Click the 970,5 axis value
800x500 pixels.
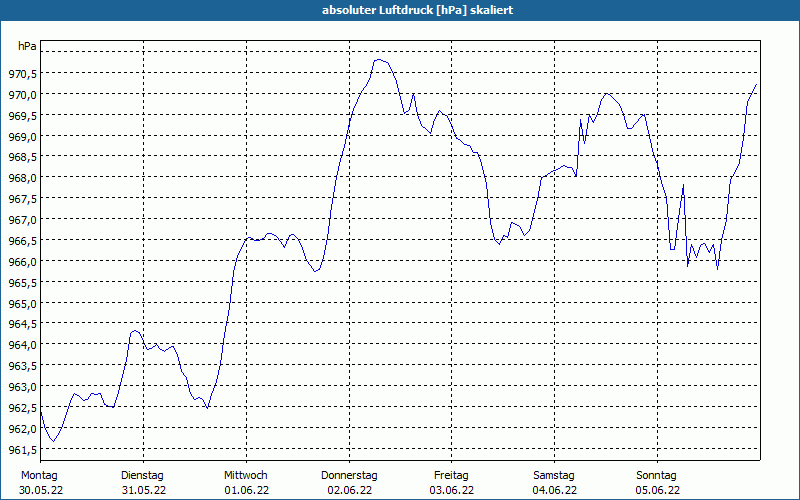click(x=23, y=74)
